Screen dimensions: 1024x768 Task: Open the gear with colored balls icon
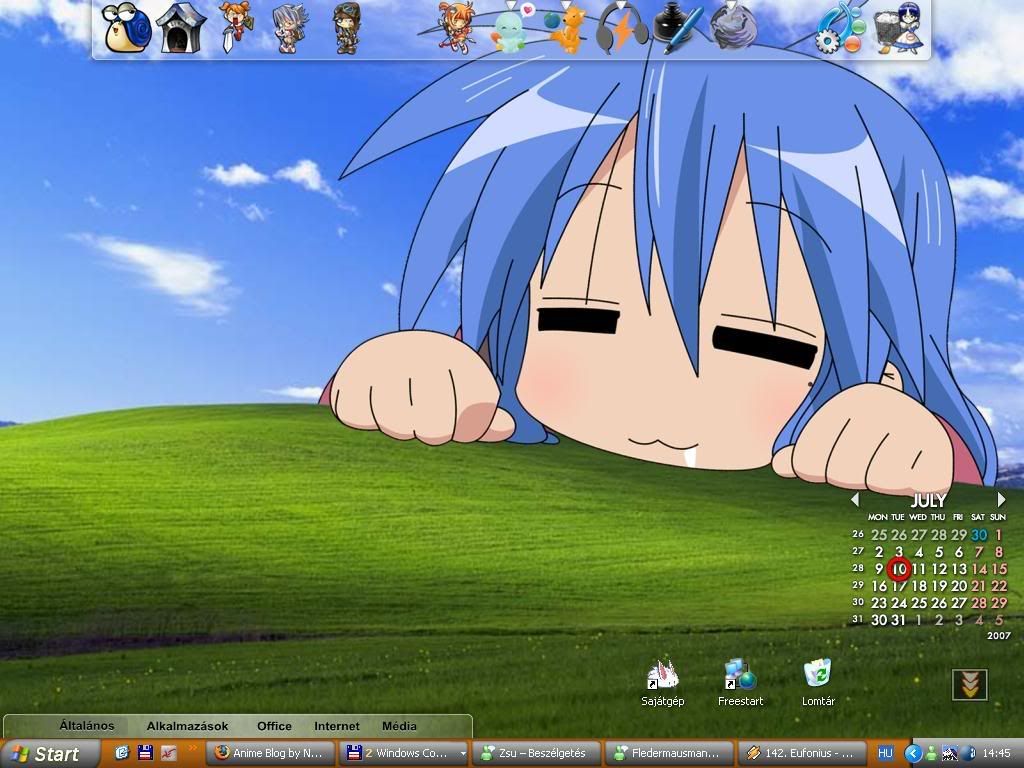tap(842, 29)
